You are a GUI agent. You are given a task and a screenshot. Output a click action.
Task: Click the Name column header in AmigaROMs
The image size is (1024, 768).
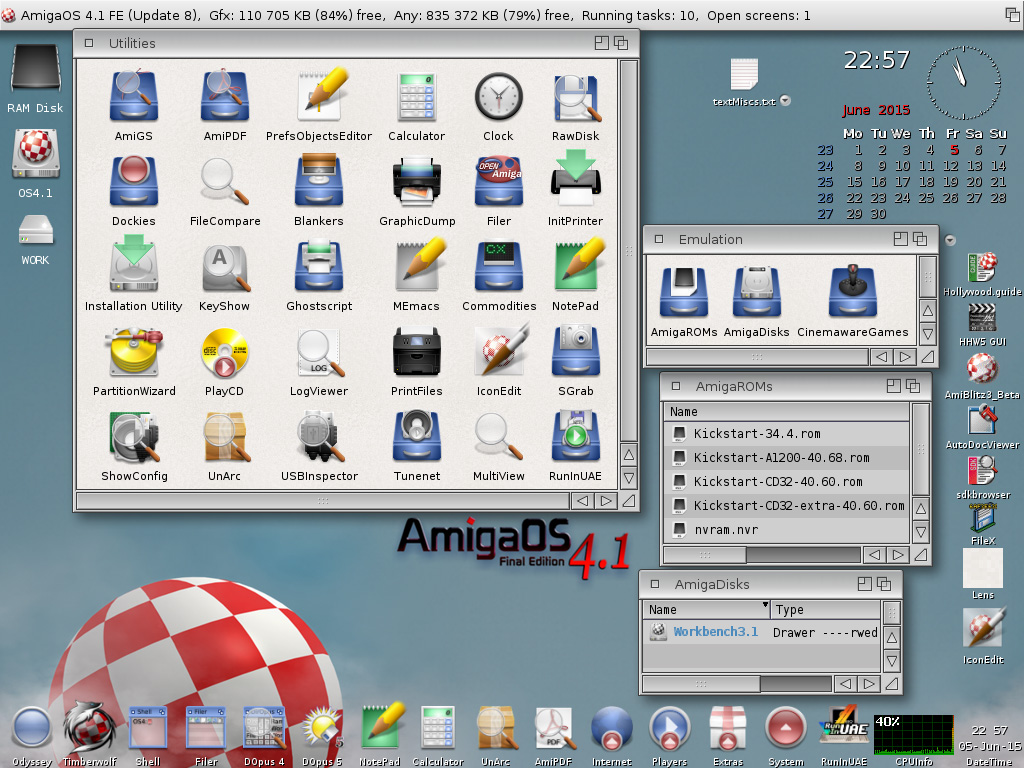[x=684, y=412]
